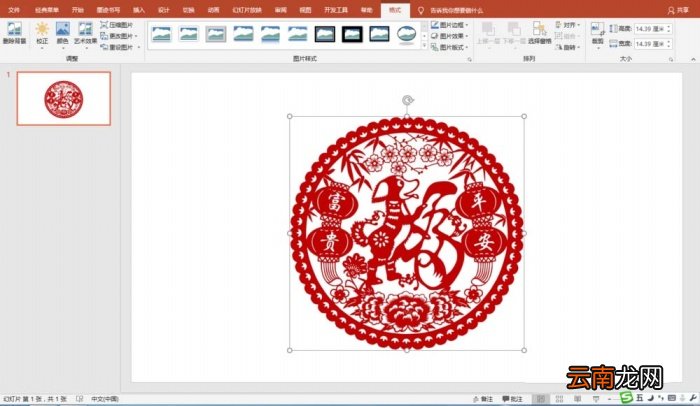This screenshot has width=700, height=406.
Task: Apply the second picture style thumbnail
Action: pos(188,34)
